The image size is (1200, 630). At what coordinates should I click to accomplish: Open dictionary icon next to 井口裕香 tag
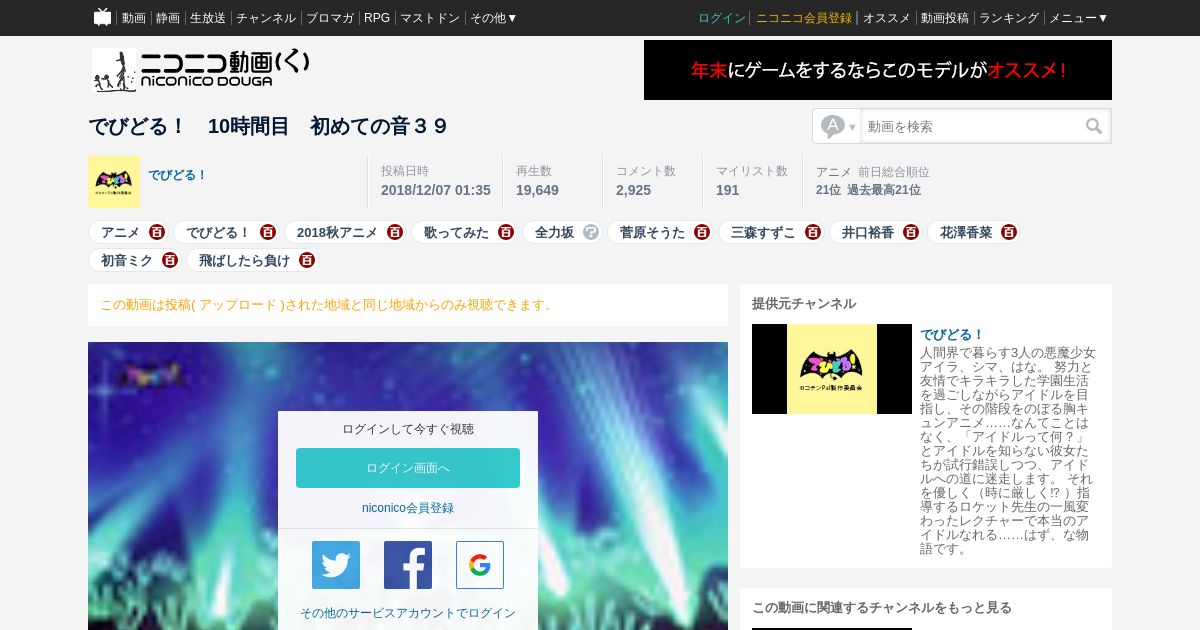[x=911, y=232]
